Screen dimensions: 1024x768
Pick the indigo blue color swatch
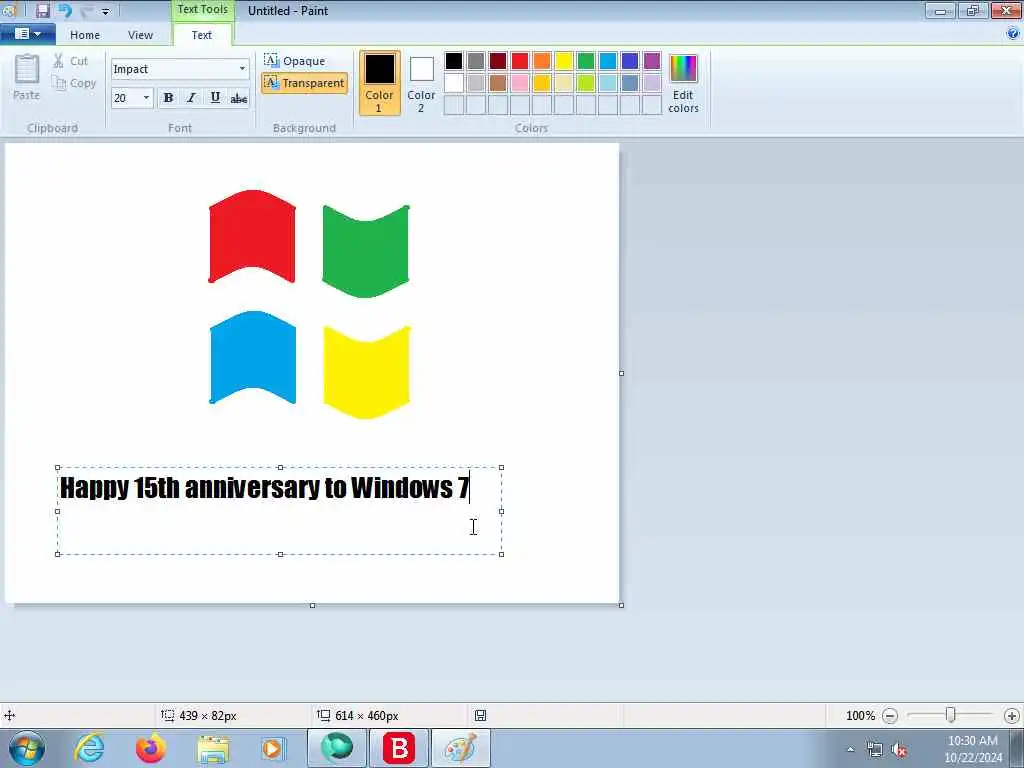tap(630, 61)
